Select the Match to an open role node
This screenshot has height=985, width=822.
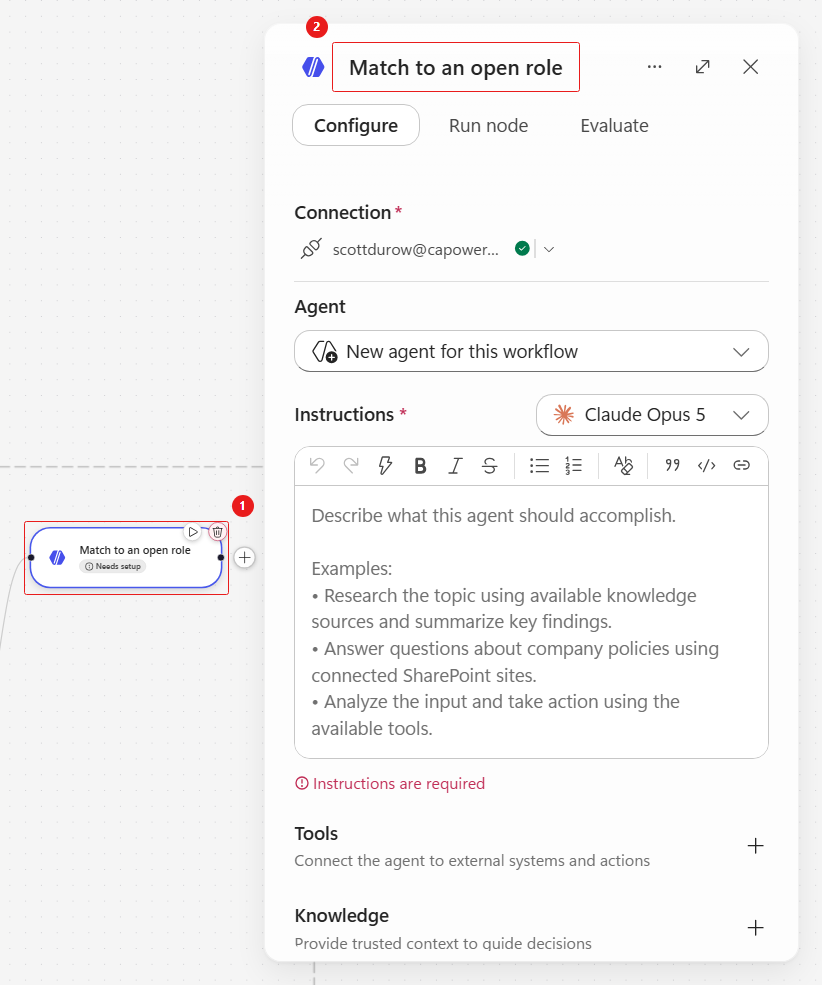[126, 558]
